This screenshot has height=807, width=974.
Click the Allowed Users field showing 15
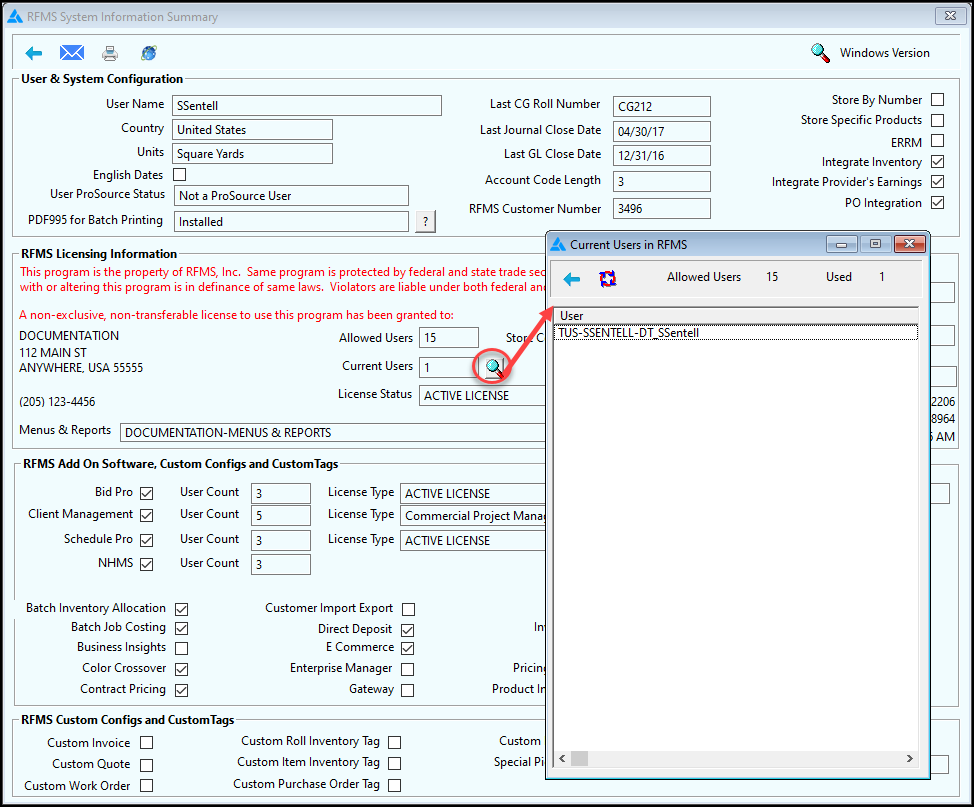click(x=449, y=337)
